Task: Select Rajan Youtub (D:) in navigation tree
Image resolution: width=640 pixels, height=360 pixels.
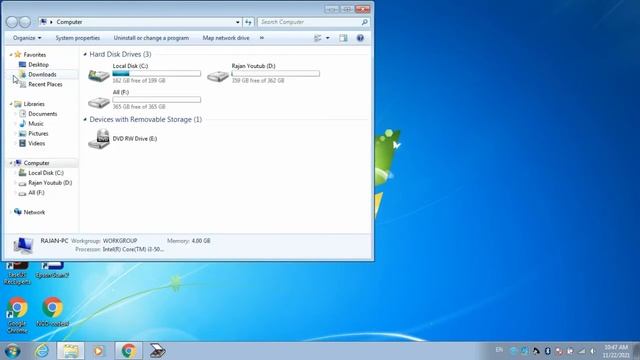Action: (x=50, y=183)
